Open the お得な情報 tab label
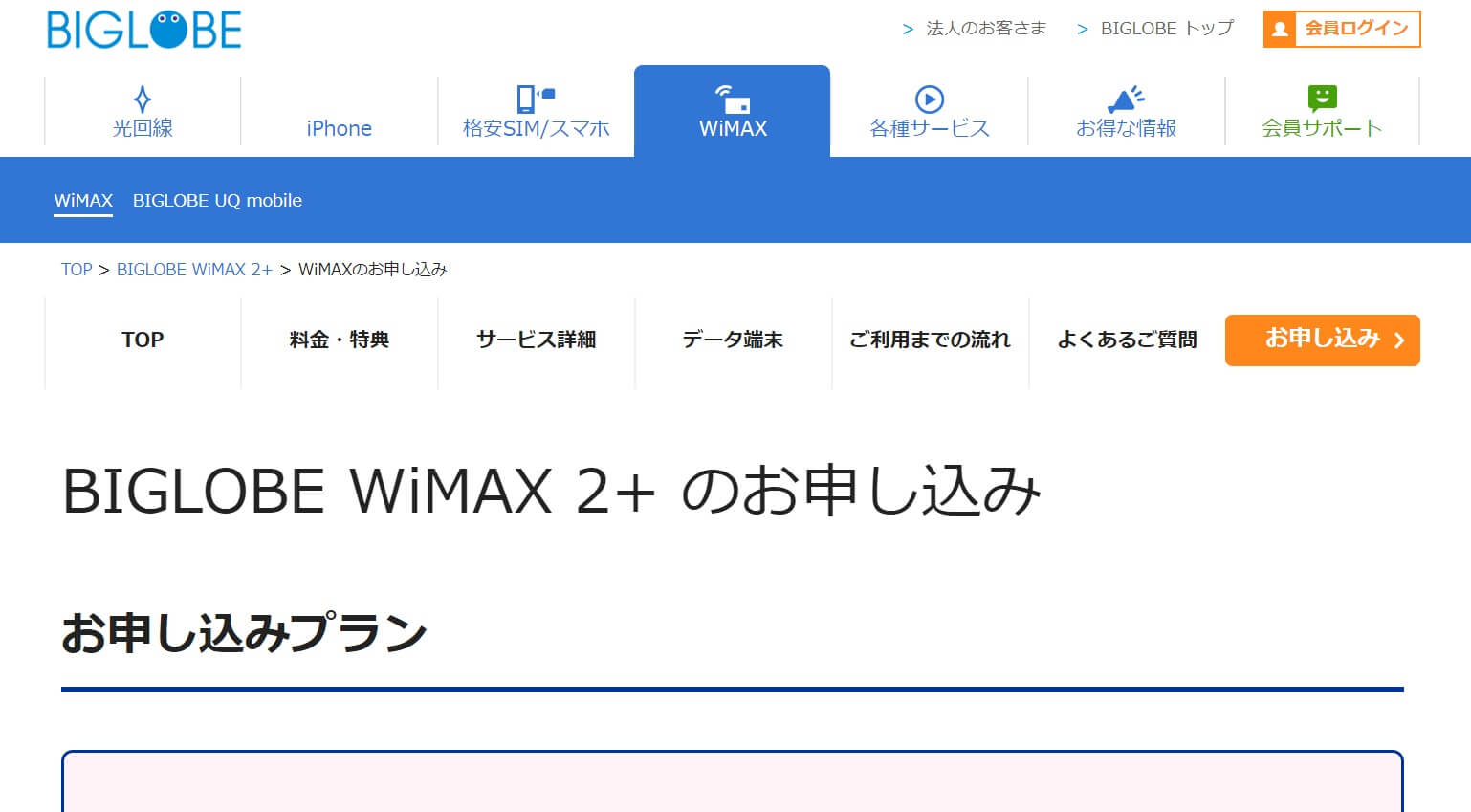1471x812 pixels. 1126,128
